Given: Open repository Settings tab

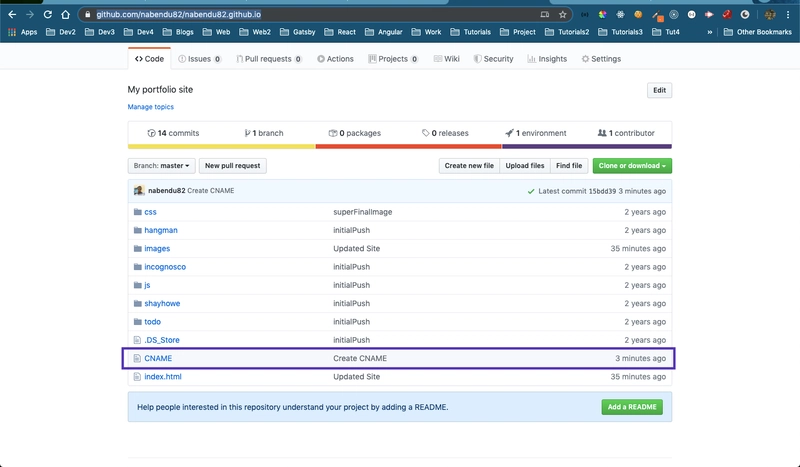Looking at the screenshot, I should point(601,59).
